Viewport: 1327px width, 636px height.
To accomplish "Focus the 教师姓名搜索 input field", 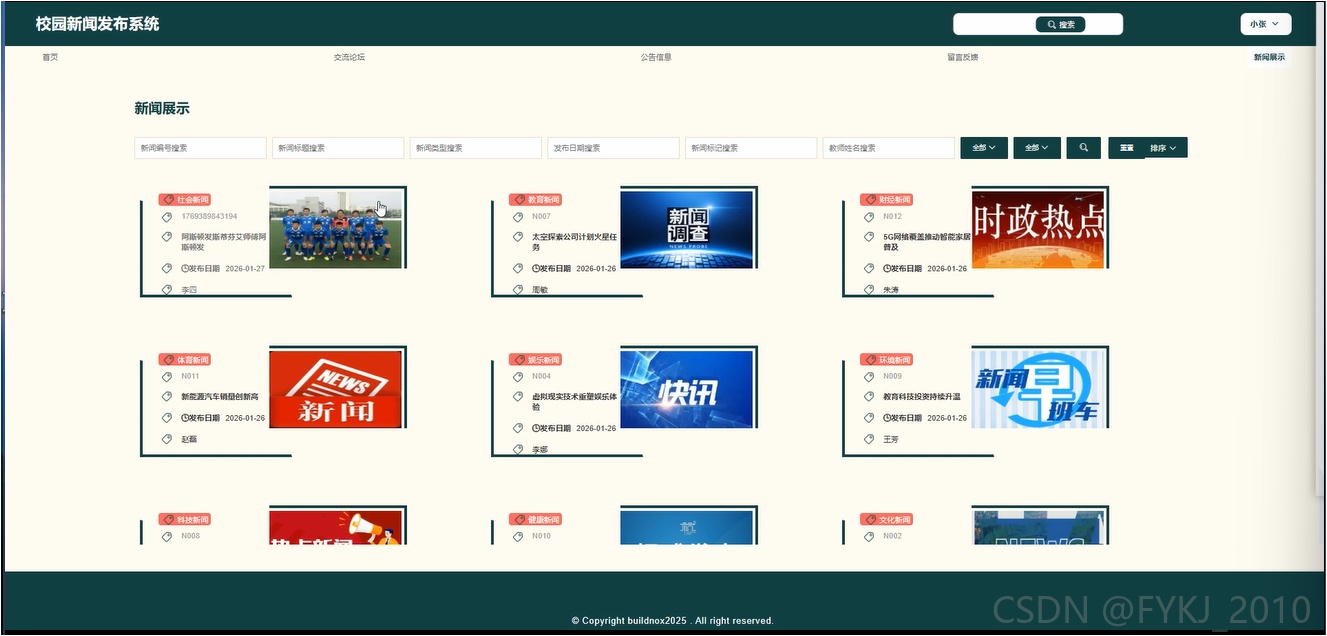I will [x=889, y=148].
